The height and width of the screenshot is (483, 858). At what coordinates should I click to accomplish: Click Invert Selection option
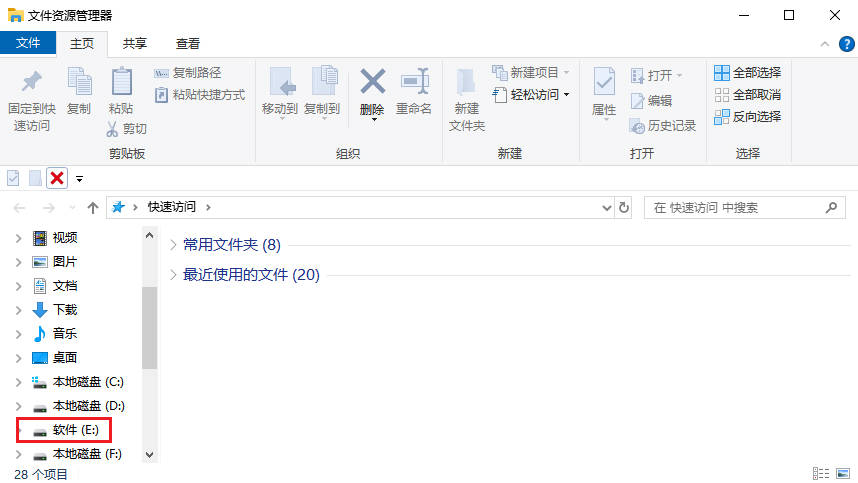pyautogui.click(x=747, y=117)
